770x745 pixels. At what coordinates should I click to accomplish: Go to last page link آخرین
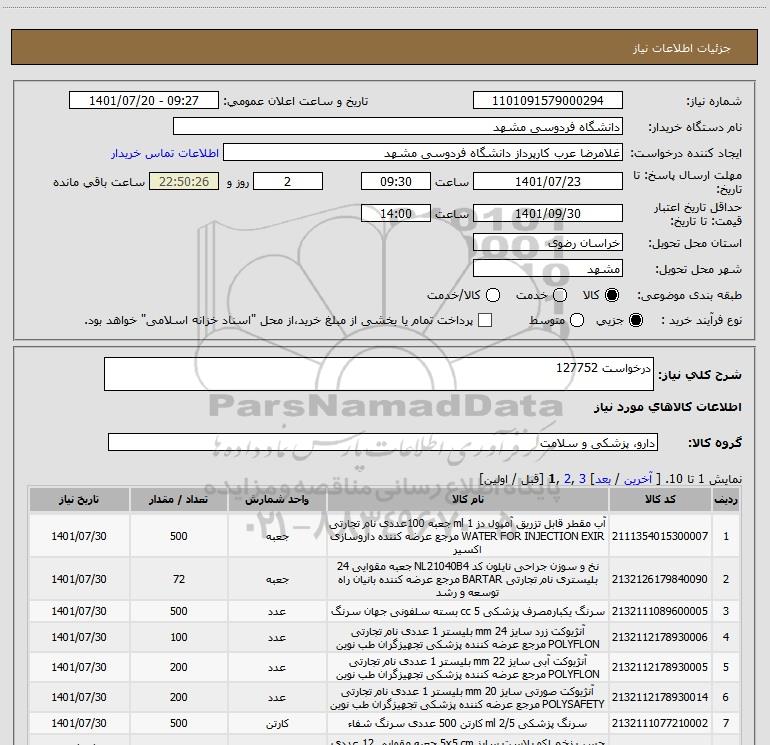coord(638,479)
